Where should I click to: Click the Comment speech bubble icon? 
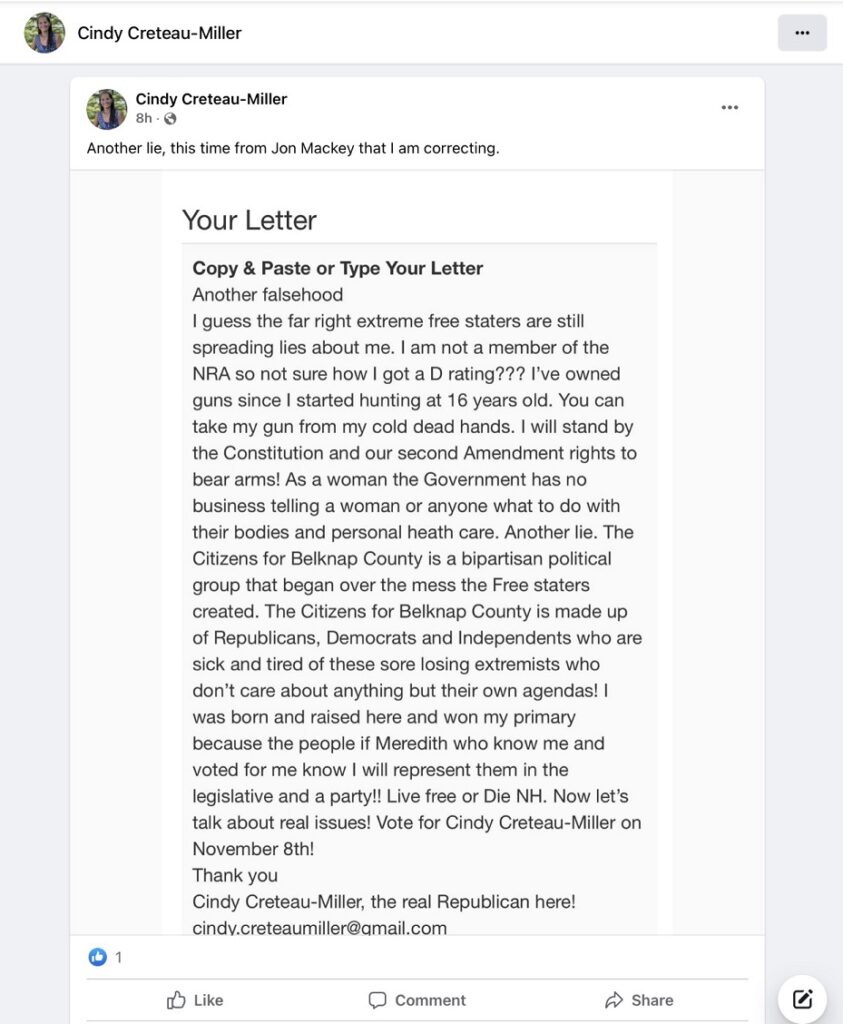pos(377,1000)
